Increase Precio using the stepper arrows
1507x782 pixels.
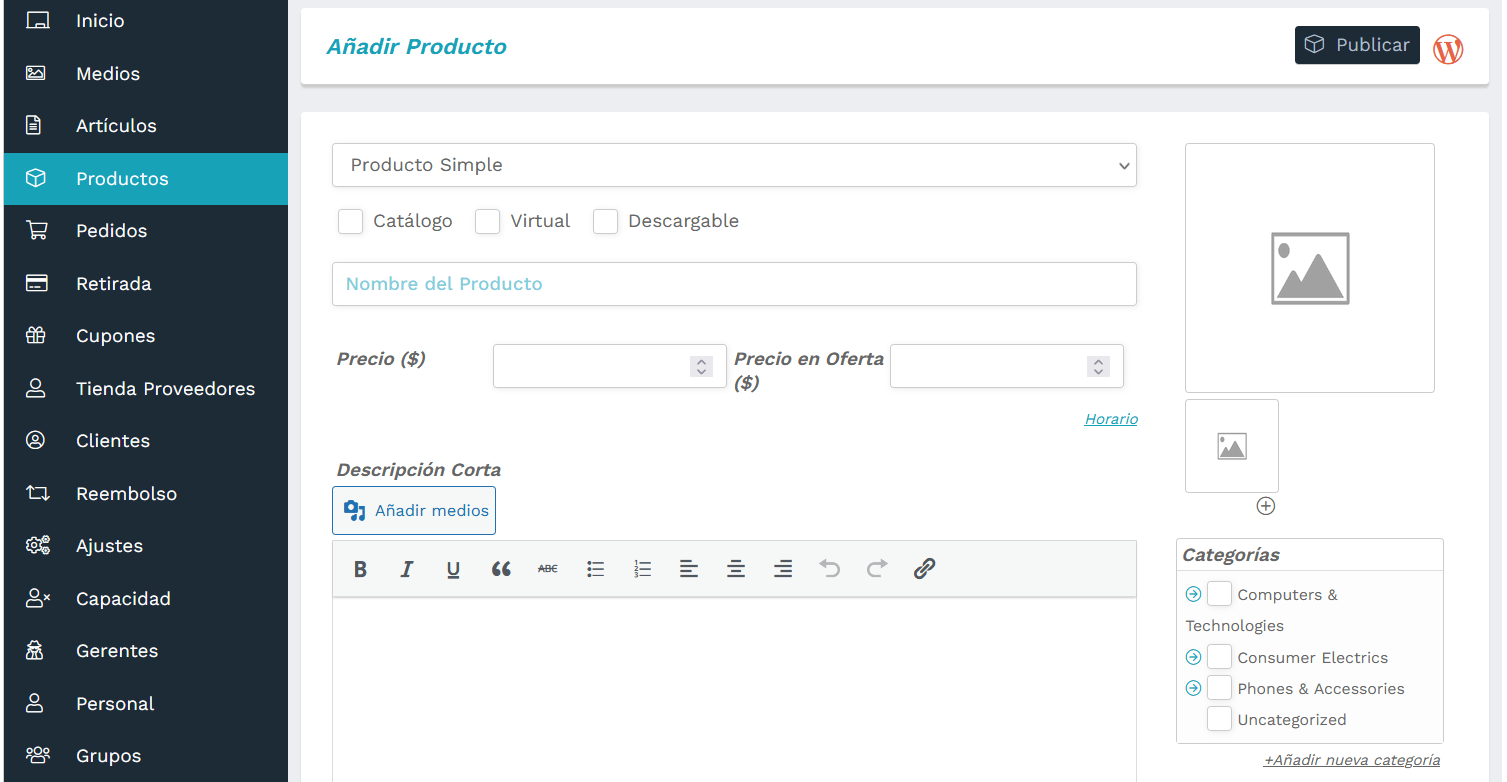(x=702, y=360)
